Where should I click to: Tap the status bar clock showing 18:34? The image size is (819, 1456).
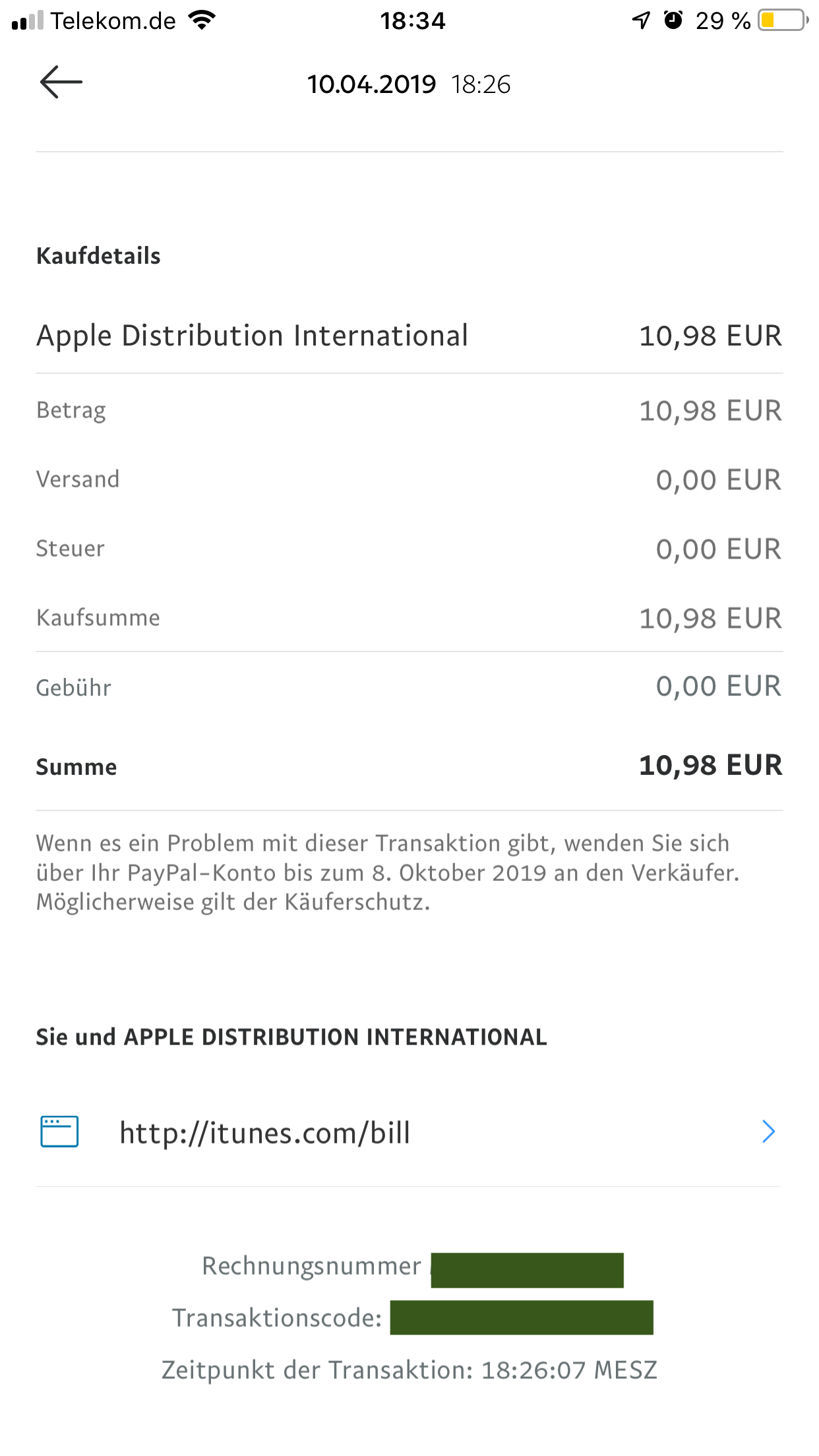tap(413, 20)
